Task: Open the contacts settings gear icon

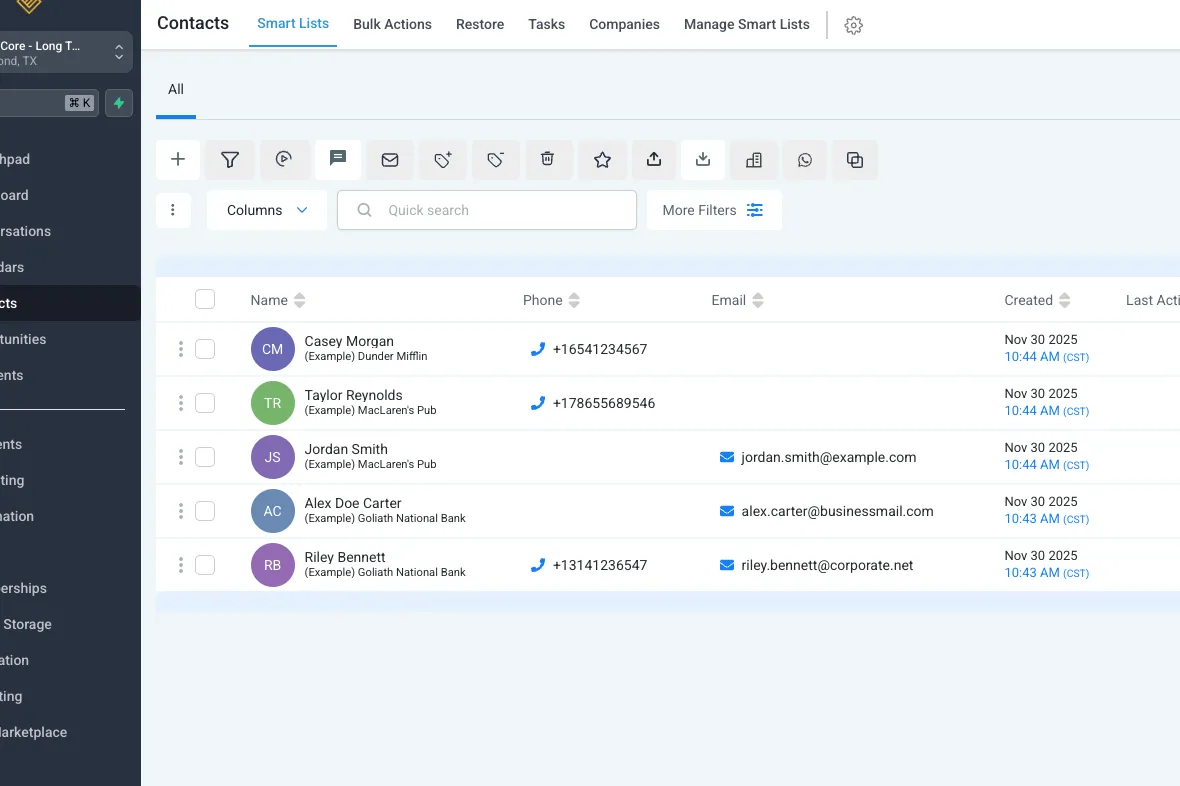Action: (853, 26)
